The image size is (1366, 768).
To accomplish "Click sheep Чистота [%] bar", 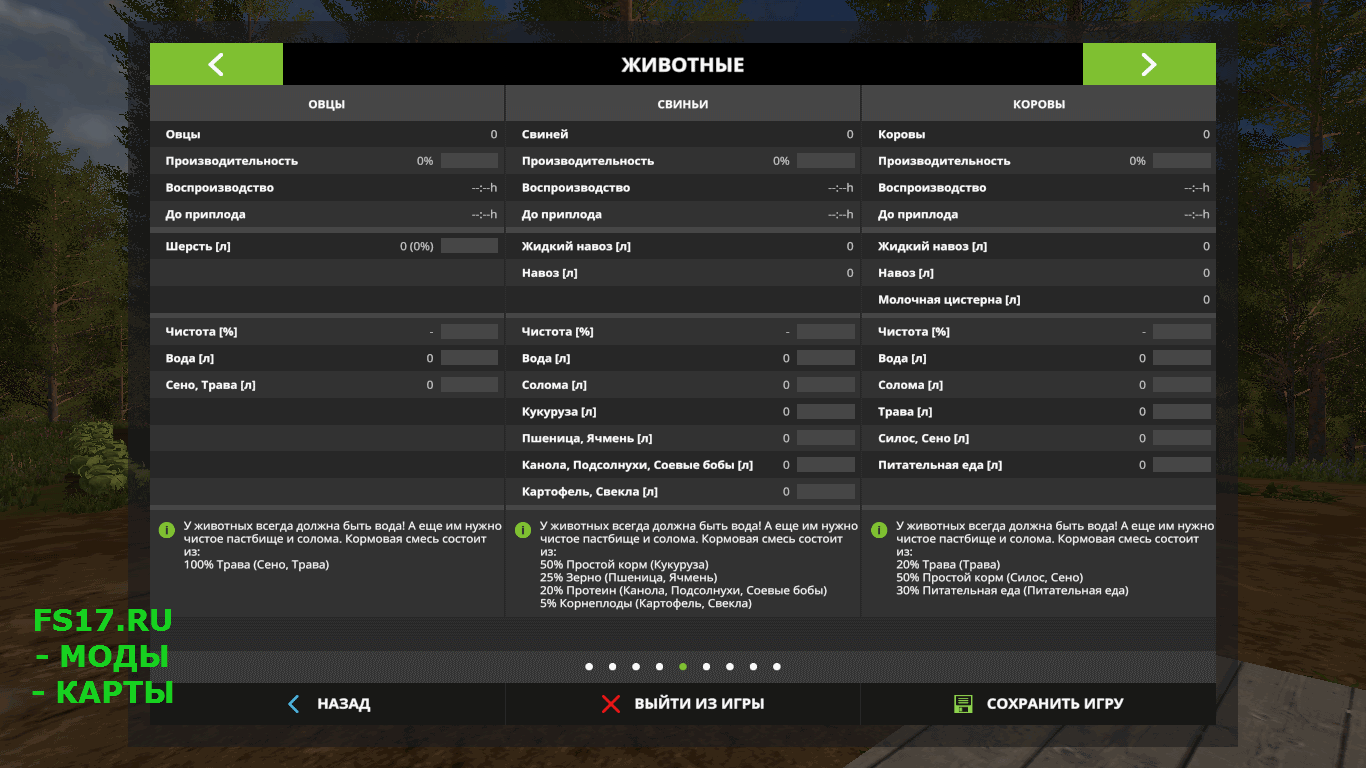I will pyautogui.click(x=469, y=332).
